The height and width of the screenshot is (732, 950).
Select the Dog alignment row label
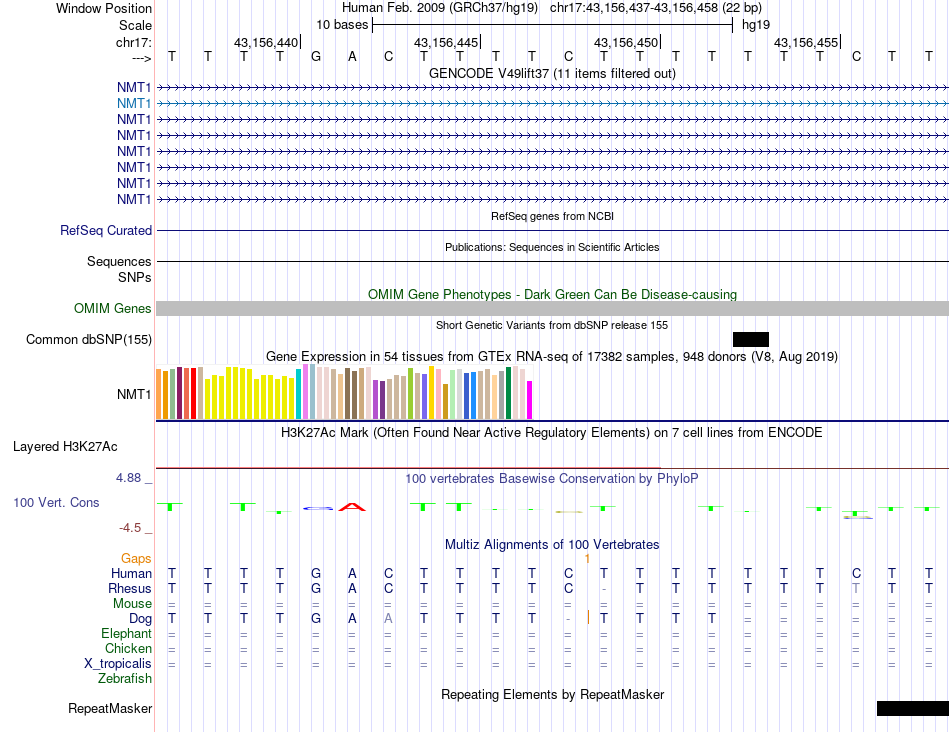pyautogui.click(x=141, y=619)
